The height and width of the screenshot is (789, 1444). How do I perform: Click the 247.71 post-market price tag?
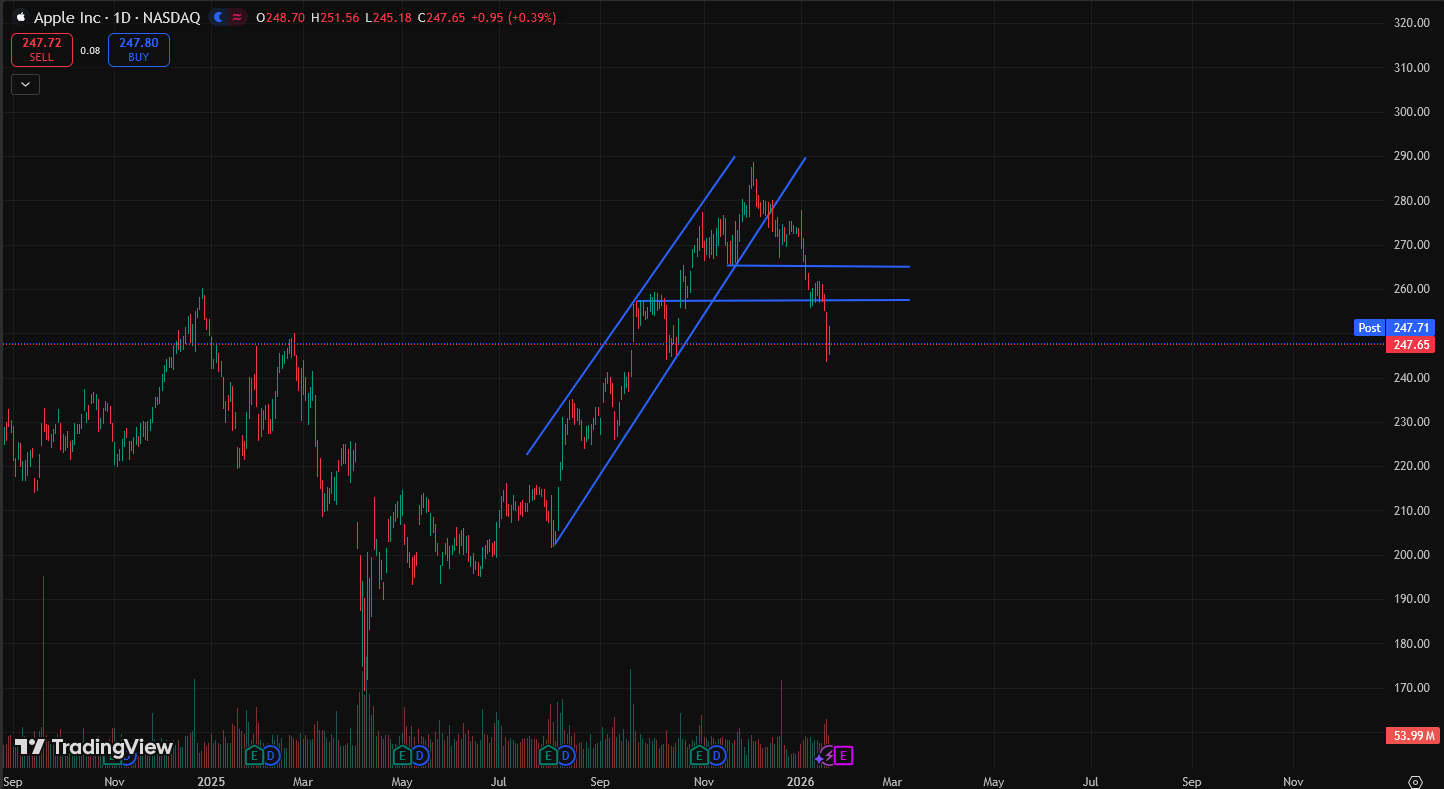pyautogui.click(x=1412, y=328)
